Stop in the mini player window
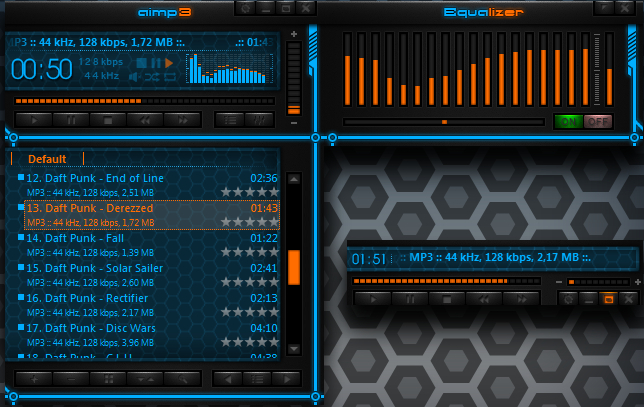644x407 pixels. pyautogui.click(x=447, y=299)
